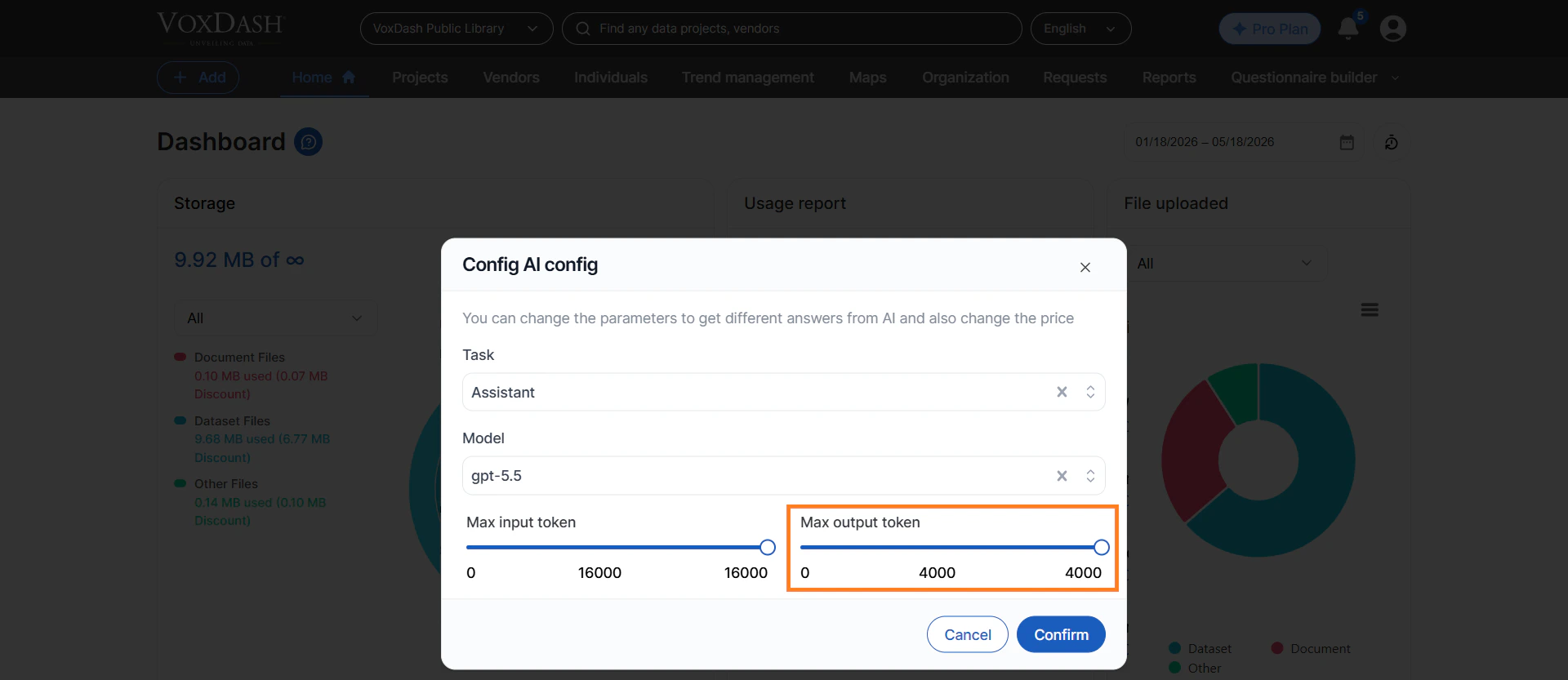
Task: Click the Add button
Action: coord(198,78)
